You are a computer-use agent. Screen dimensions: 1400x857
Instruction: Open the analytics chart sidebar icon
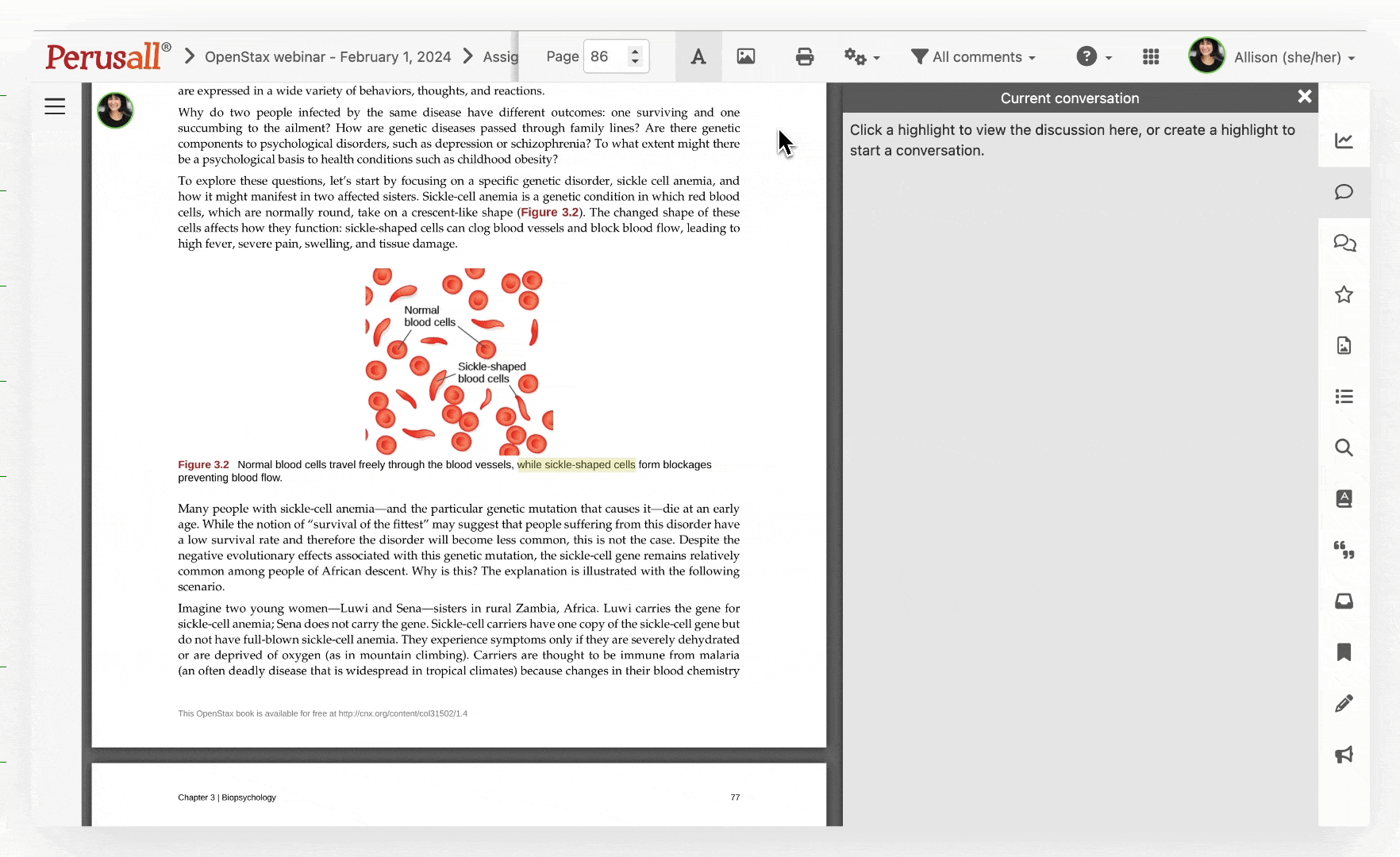pyautogui.click(x=1344, y=141)
